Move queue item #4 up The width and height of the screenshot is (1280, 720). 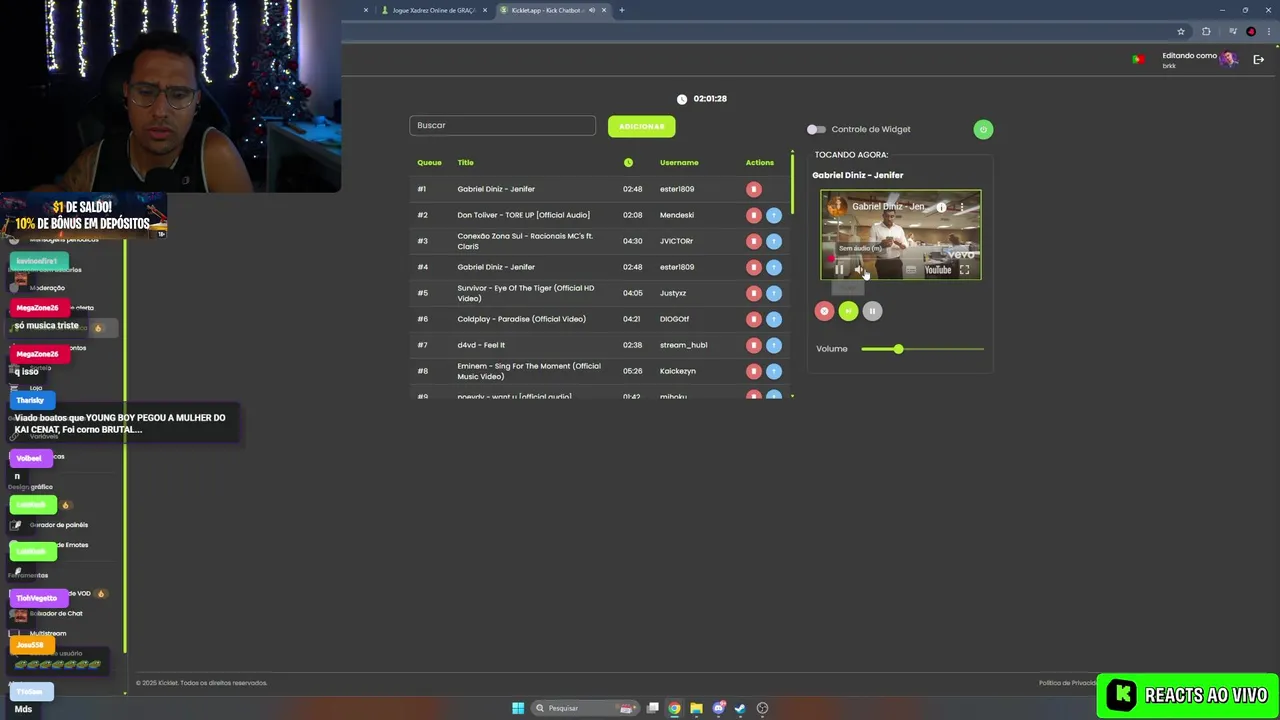[774, 267]
